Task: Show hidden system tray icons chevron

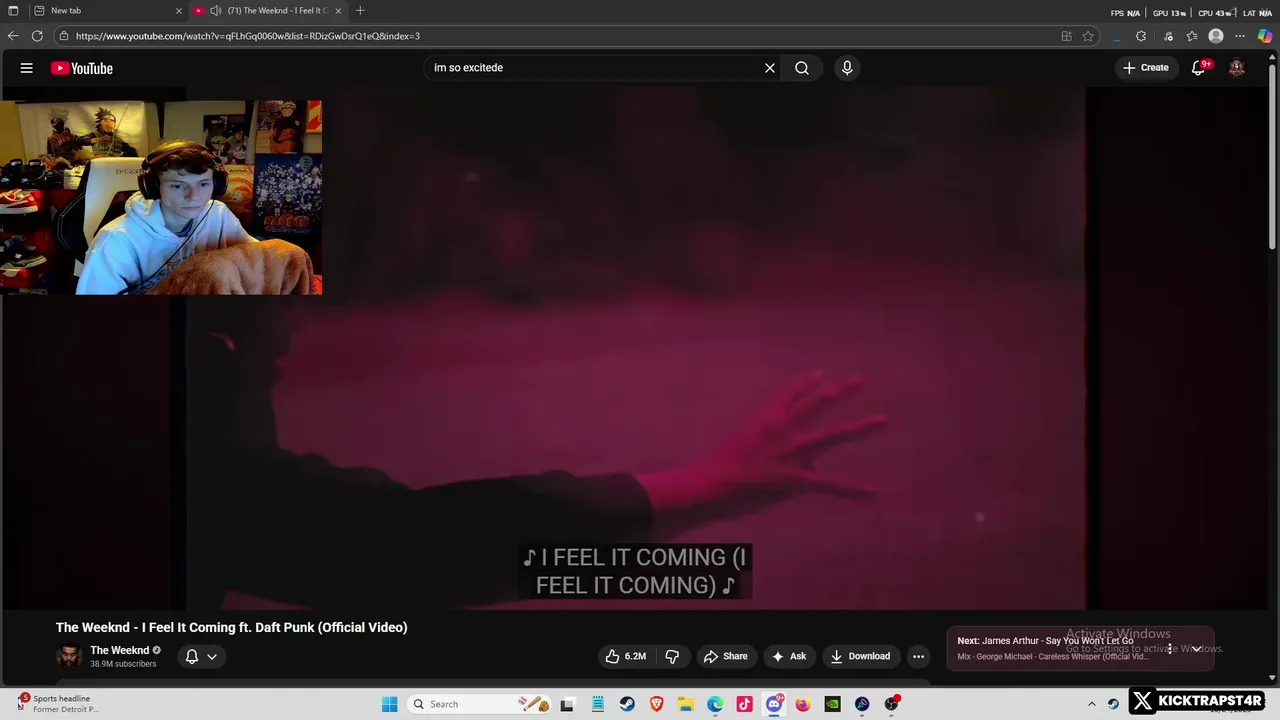Action: click(1092, 704)
